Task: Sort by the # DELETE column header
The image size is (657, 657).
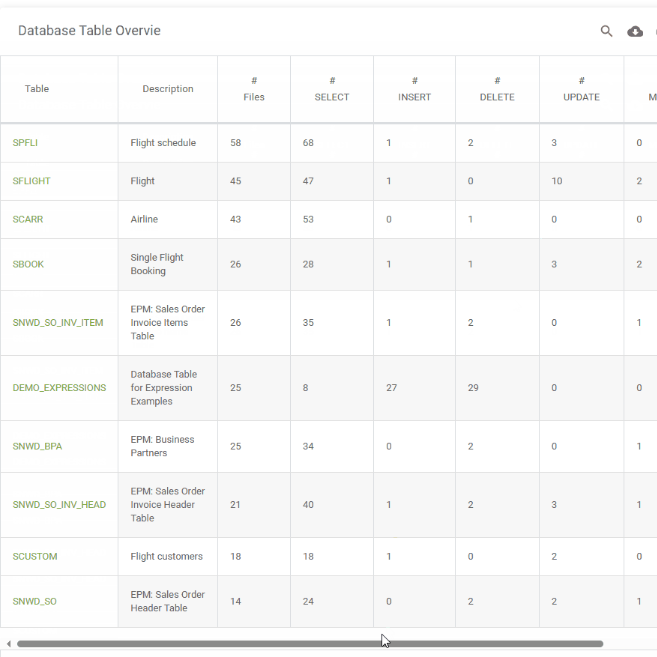Action: click(x=497, y=89)
